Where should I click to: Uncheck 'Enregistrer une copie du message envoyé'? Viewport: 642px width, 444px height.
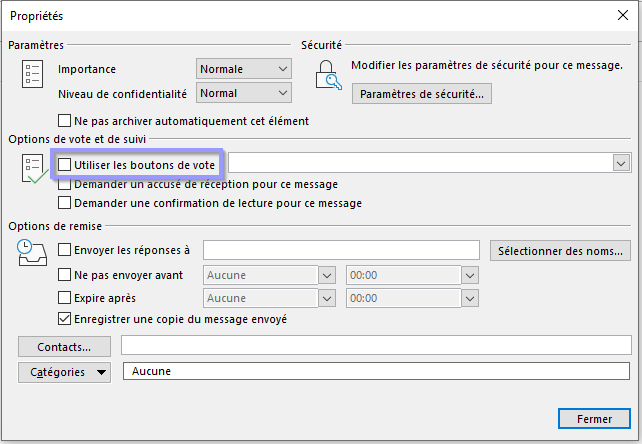(x=64, y=319)
